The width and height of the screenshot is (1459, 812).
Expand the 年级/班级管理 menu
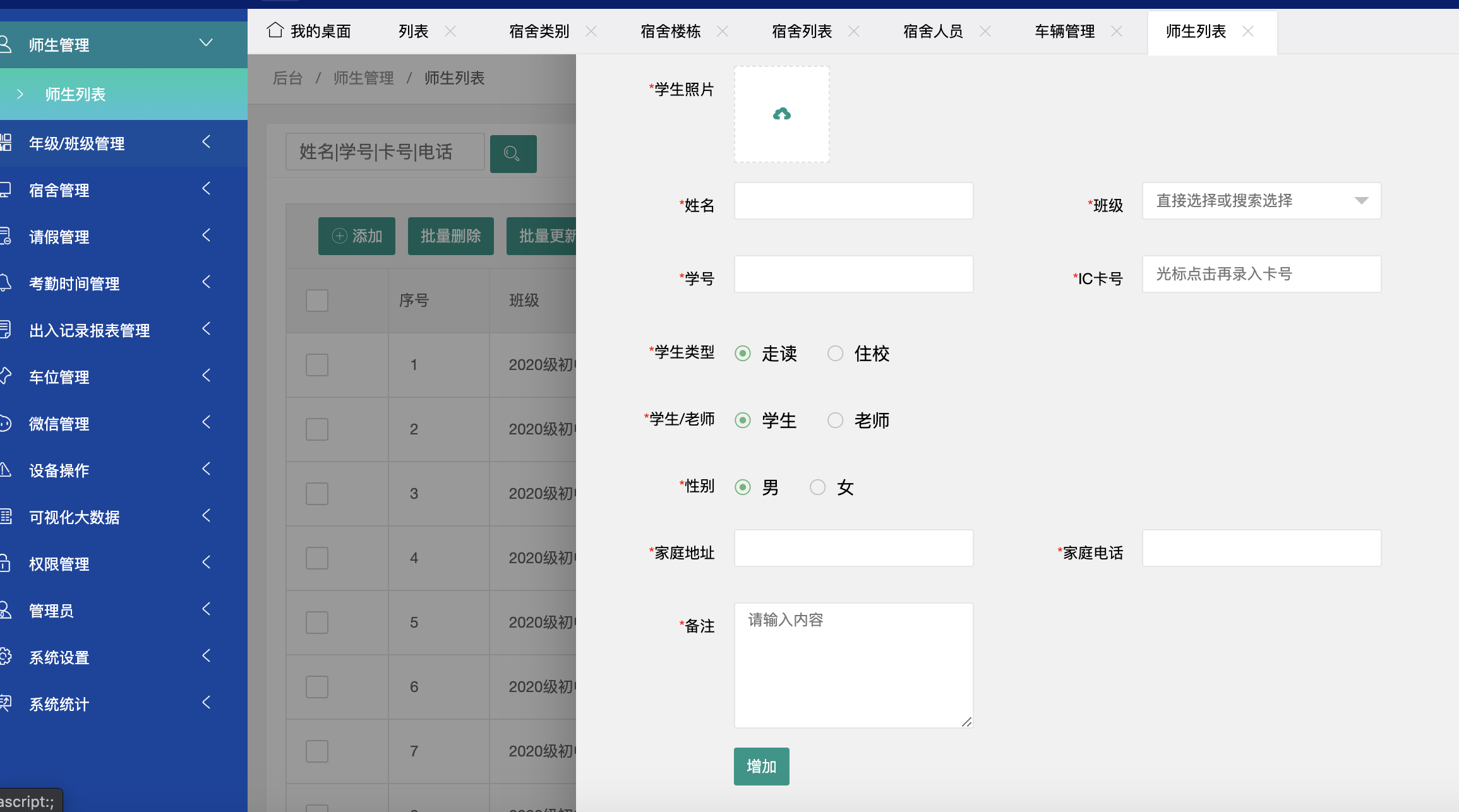pyautogui.click(x=206, y=142)
